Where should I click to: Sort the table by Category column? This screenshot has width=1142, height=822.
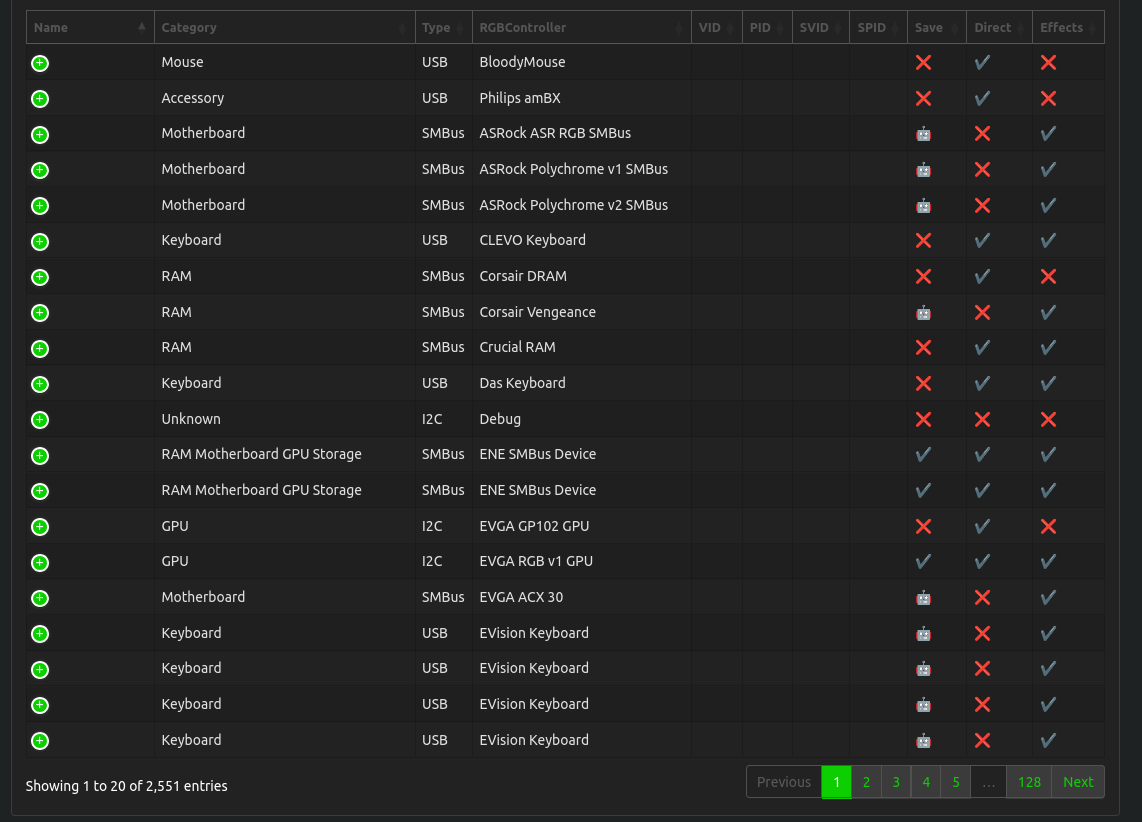285,28
